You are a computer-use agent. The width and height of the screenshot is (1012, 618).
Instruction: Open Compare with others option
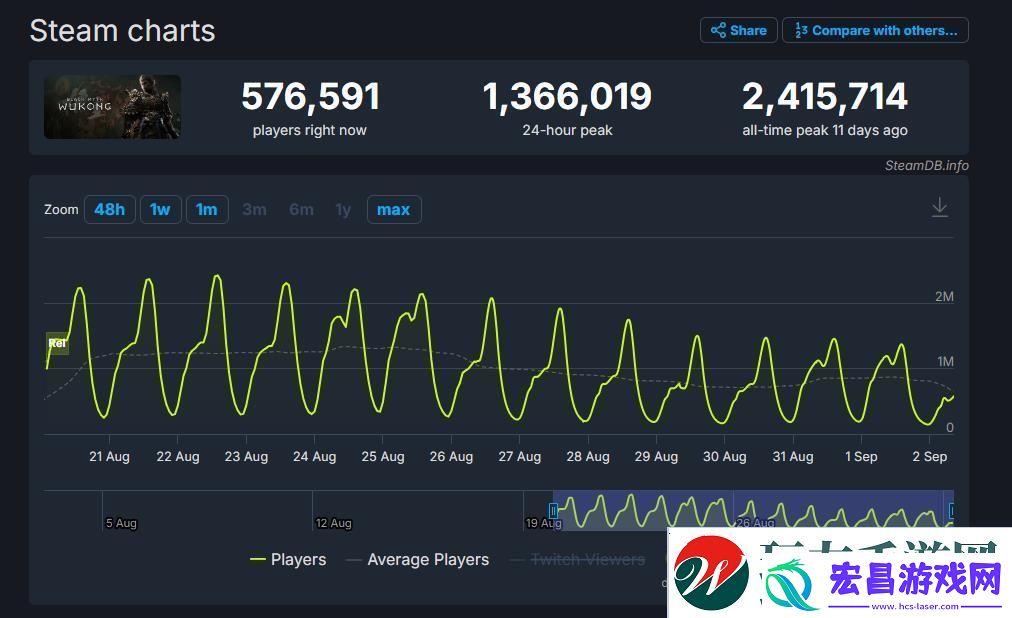[x=875, y=30]
